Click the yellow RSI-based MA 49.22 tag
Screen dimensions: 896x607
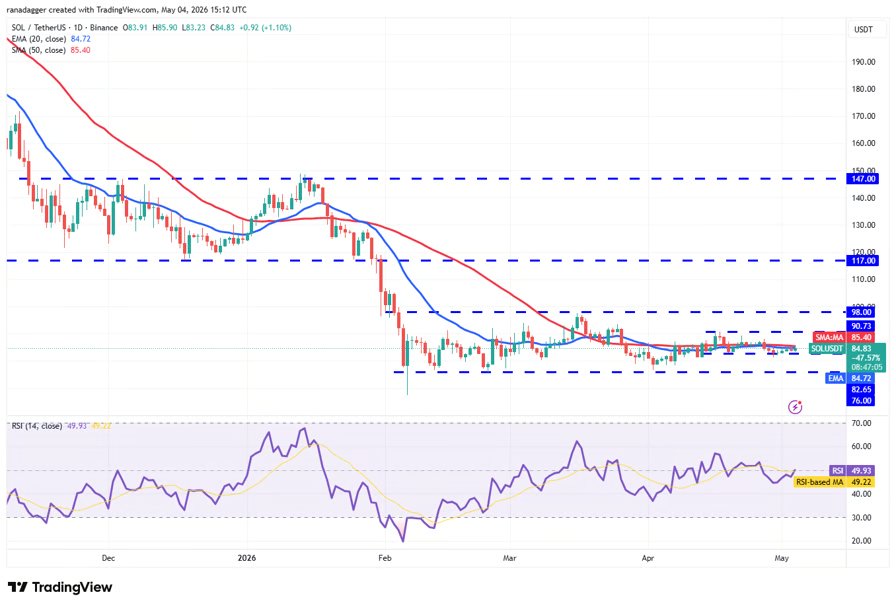[x=834, y=482]
